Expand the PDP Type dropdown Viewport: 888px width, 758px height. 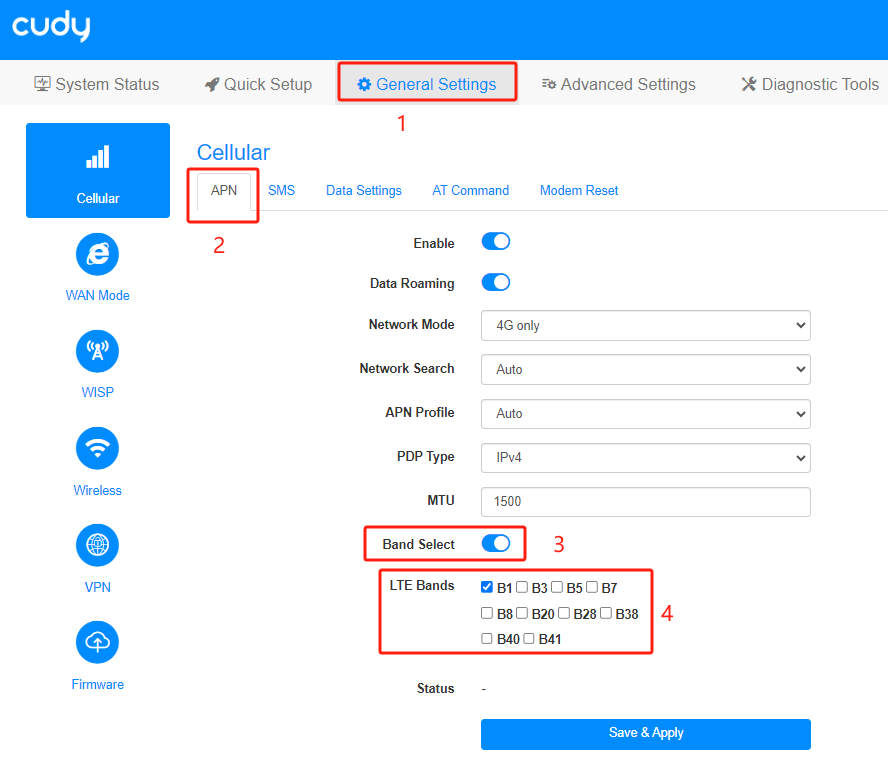tap(646, 458)
